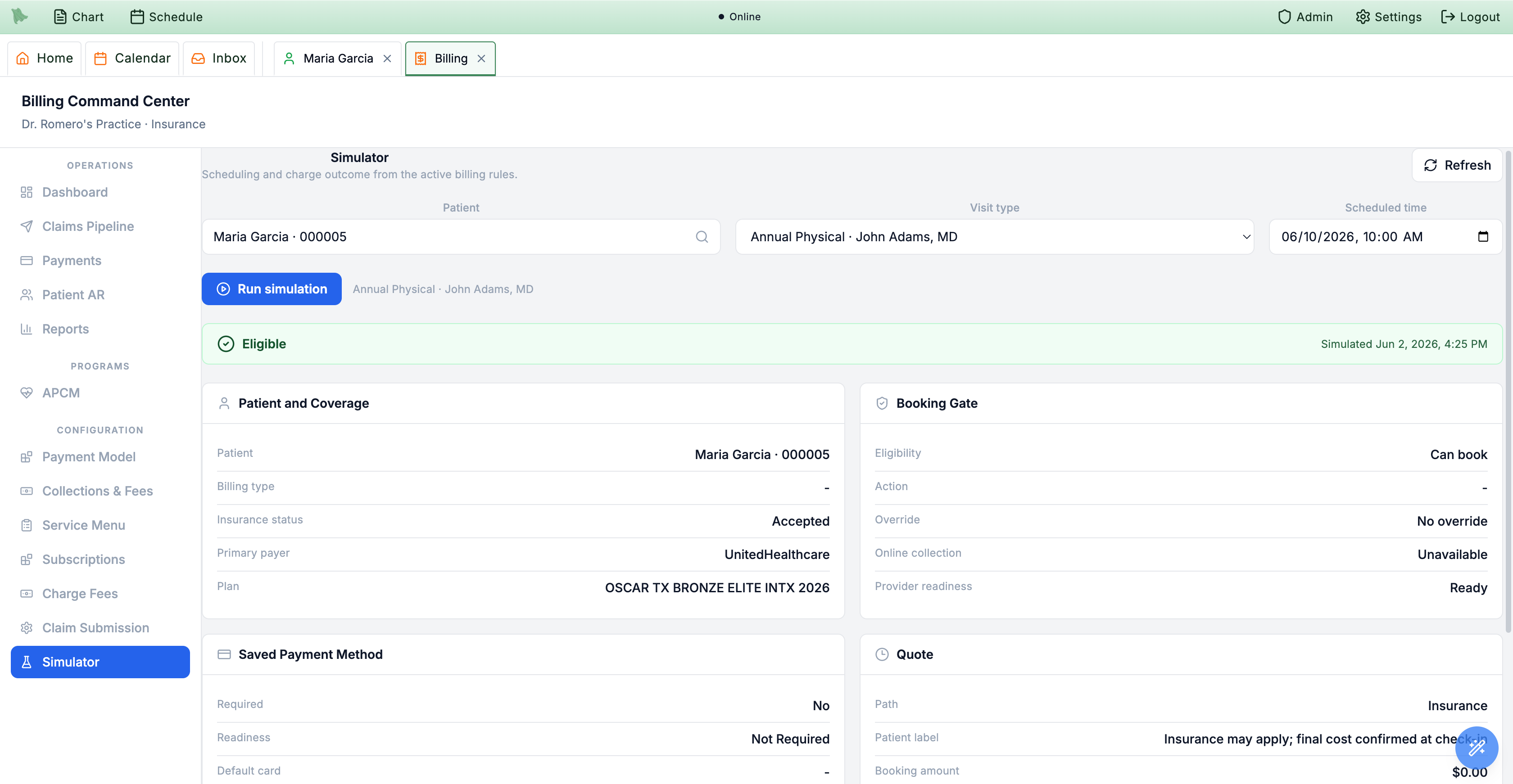
Task: Click the Billing tab dollar icon
Action: tap(421, 58)
